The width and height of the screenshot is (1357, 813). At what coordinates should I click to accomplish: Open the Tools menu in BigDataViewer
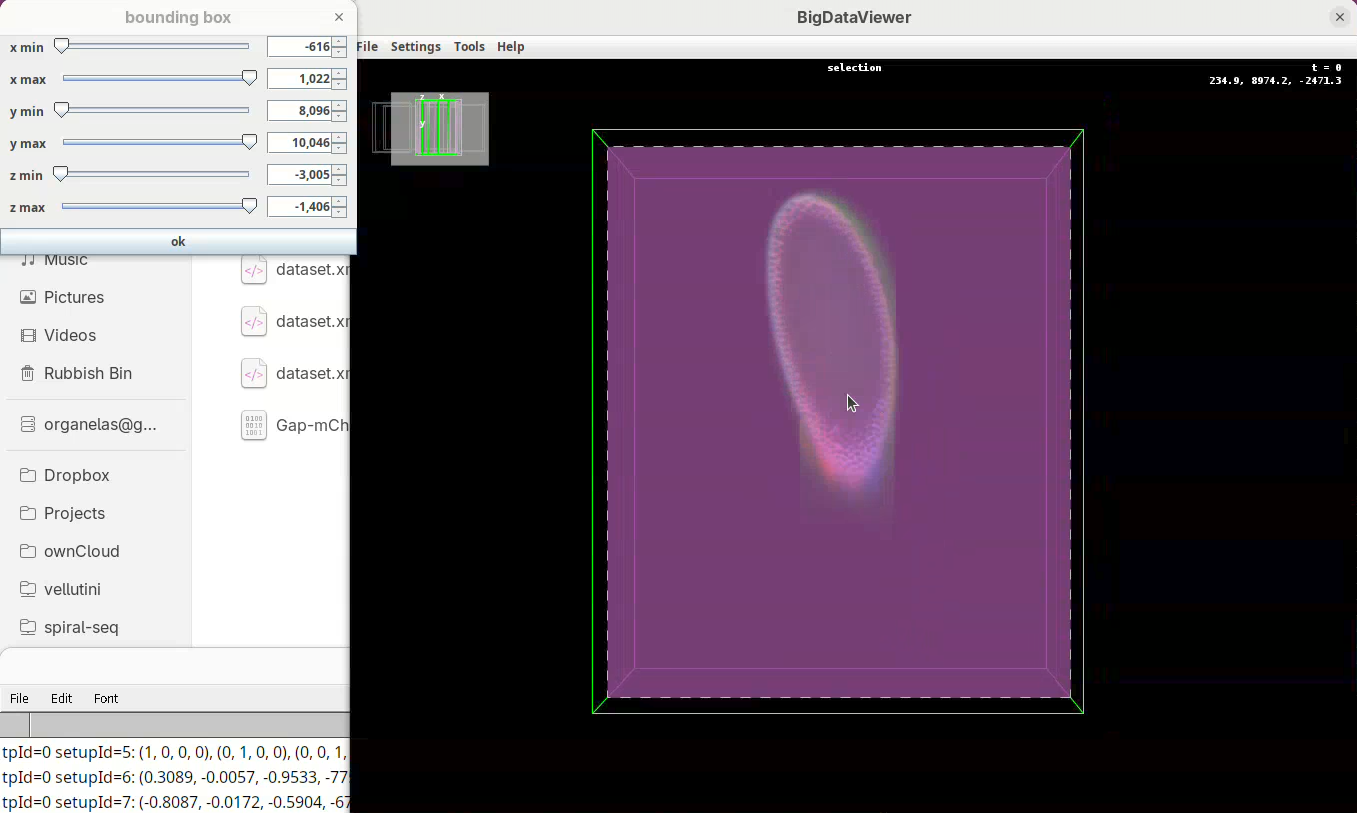coord(468,47)
